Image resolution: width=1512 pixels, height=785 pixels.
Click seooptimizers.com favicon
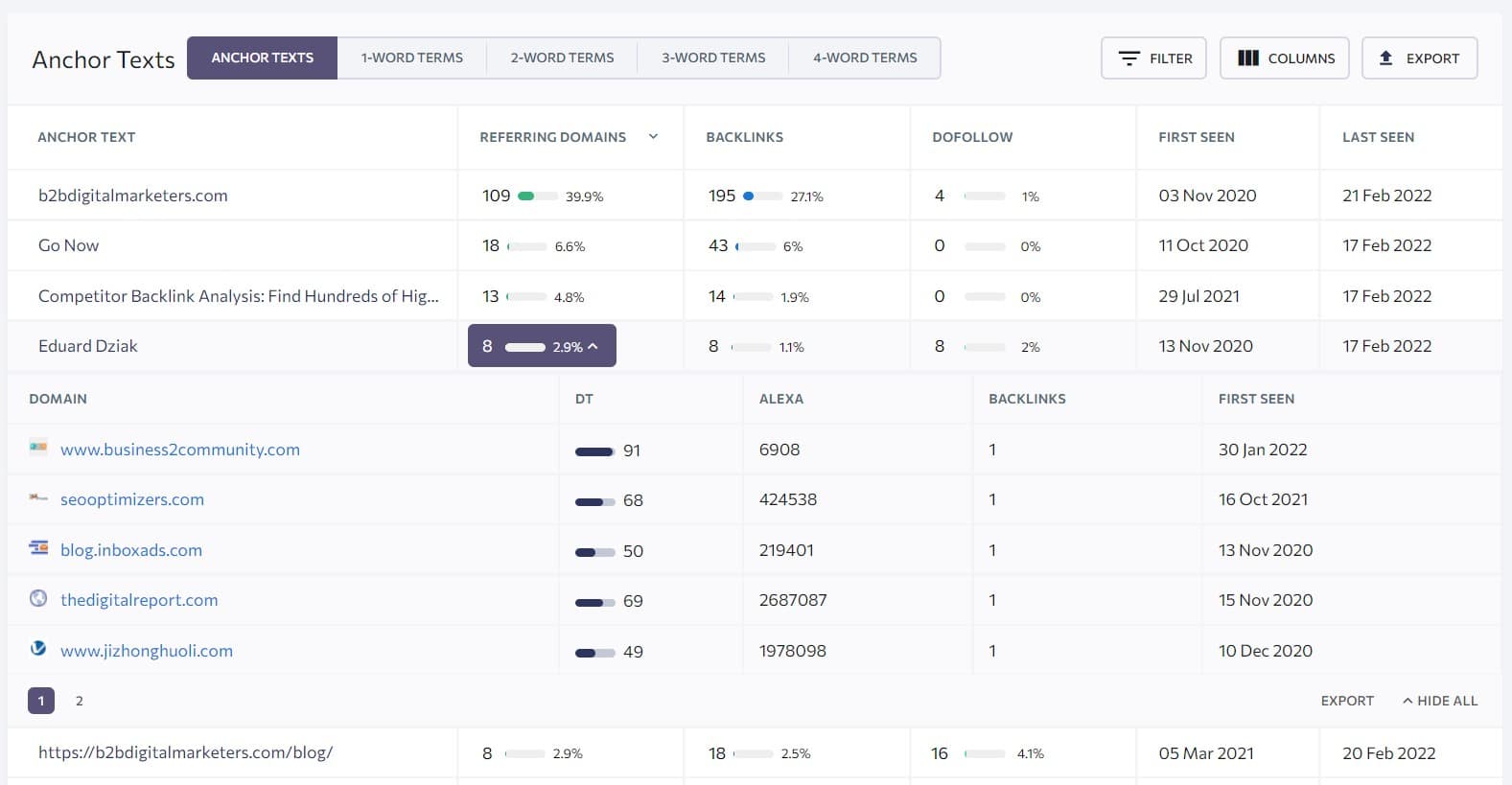pos(38,498)
